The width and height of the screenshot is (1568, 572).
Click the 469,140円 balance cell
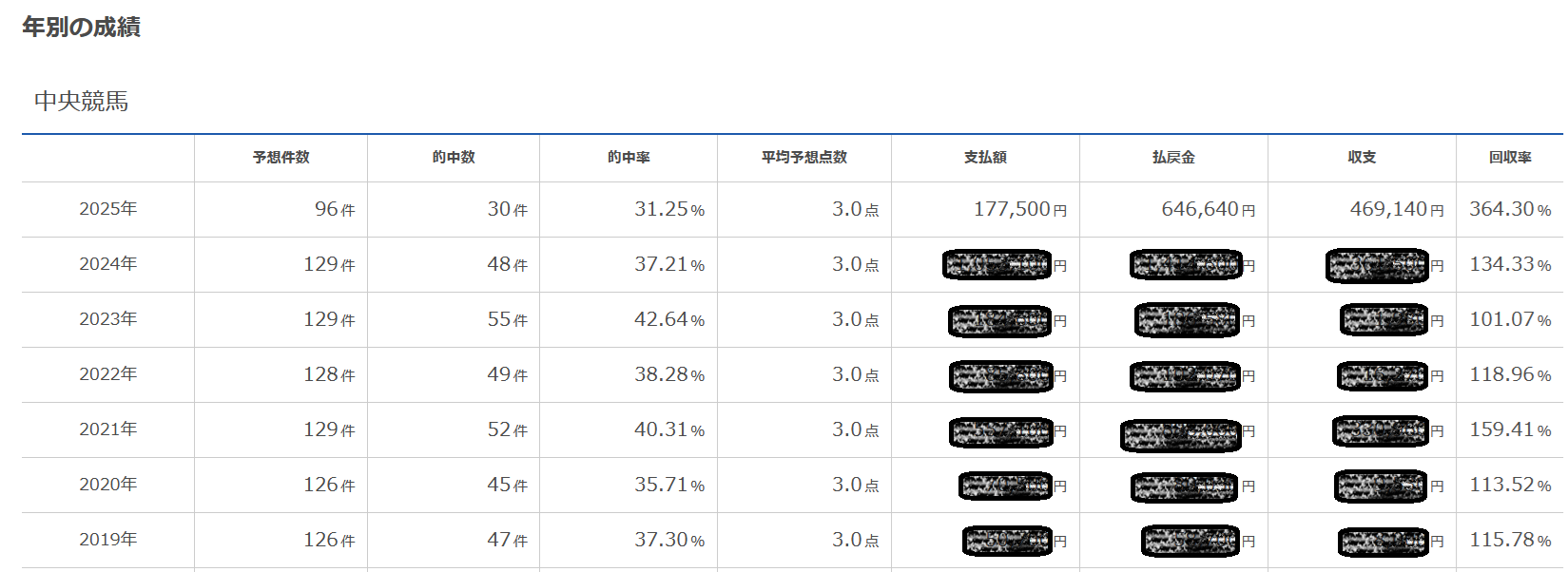(x=1396, y=209)
